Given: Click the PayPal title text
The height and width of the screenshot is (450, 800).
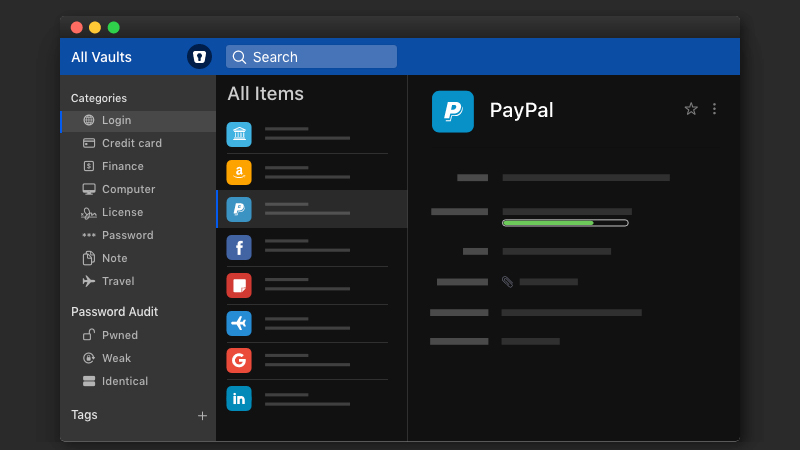Looking at the screenshot, I should tap(521, 110).
